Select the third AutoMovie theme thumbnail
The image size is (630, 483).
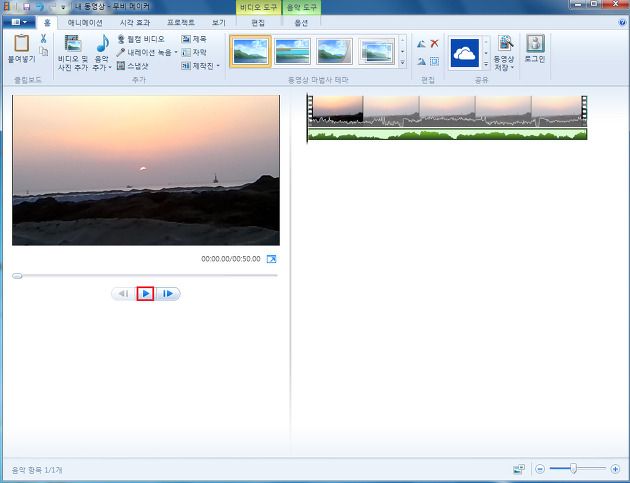[x=334, y=51]
